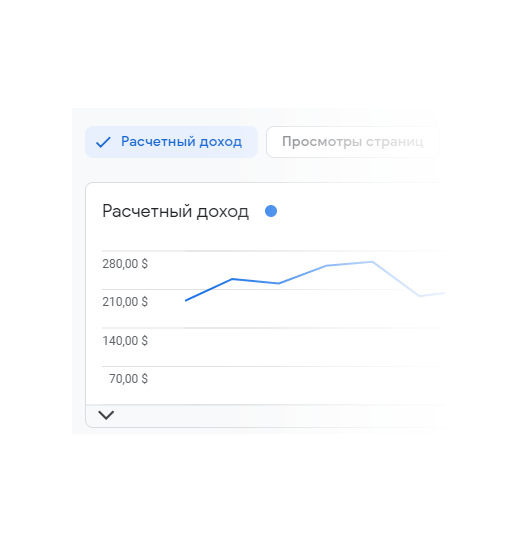
Task: Click the bottom footer bar of chart card
Action: coord(265,416)
